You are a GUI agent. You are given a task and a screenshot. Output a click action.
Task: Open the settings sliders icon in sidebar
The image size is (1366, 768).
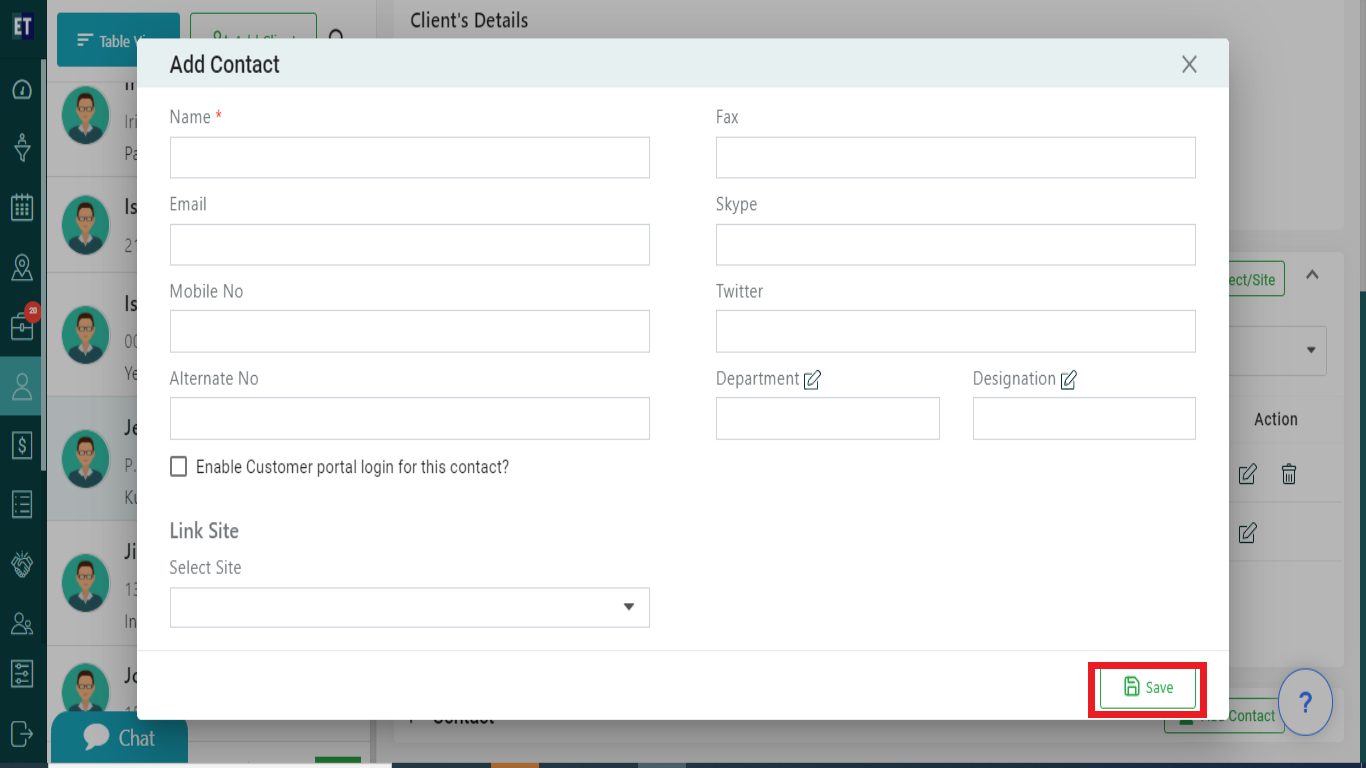tap(22, 673)
